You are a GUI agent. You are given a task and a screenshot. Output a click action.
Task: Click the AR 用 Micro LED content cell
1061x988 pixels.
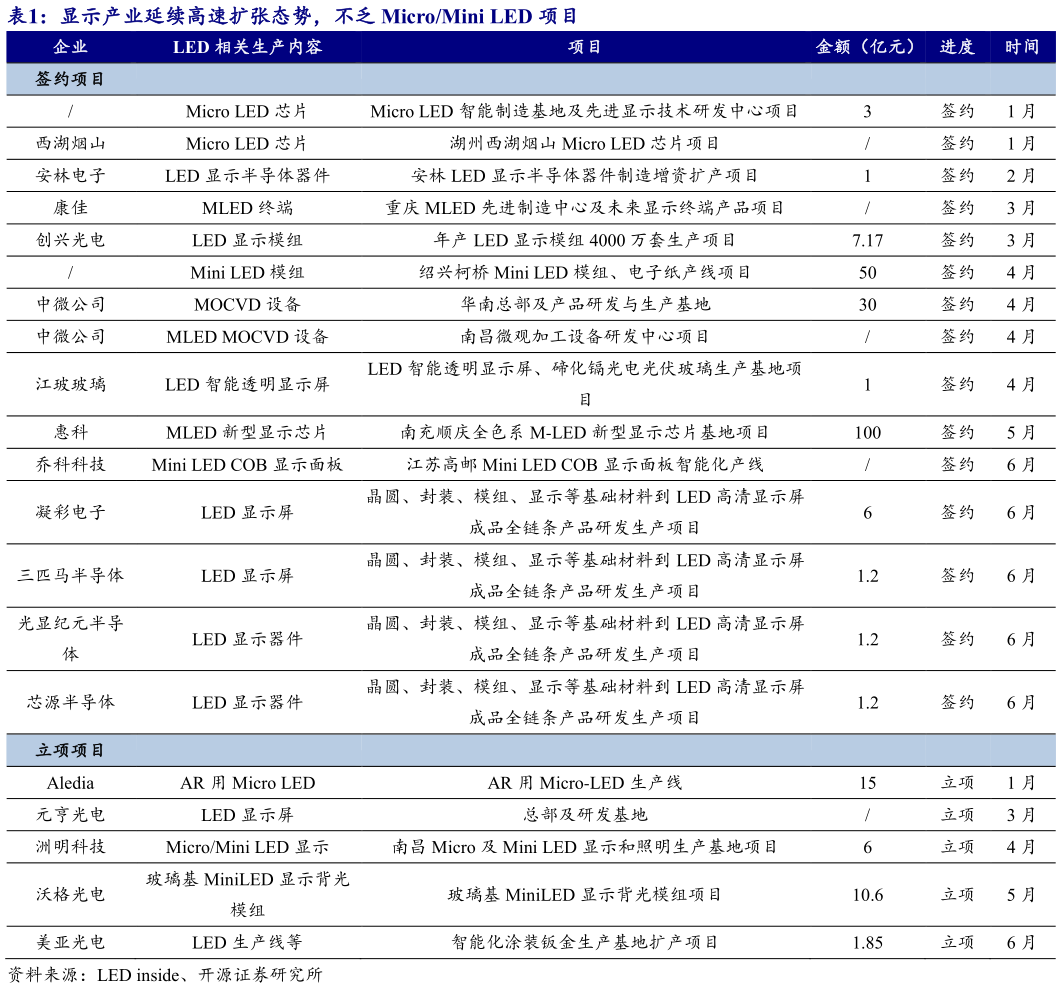(248, 783)
